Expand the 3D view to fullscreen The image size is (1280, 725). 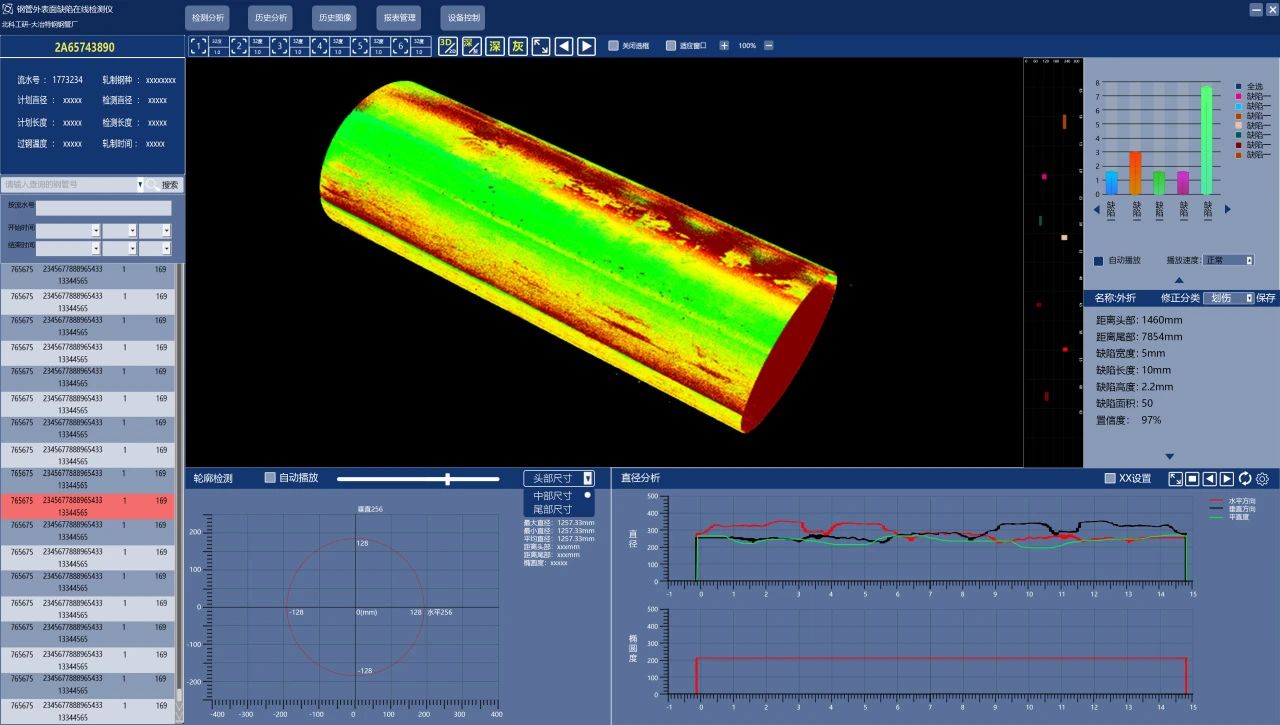point(540,46)
